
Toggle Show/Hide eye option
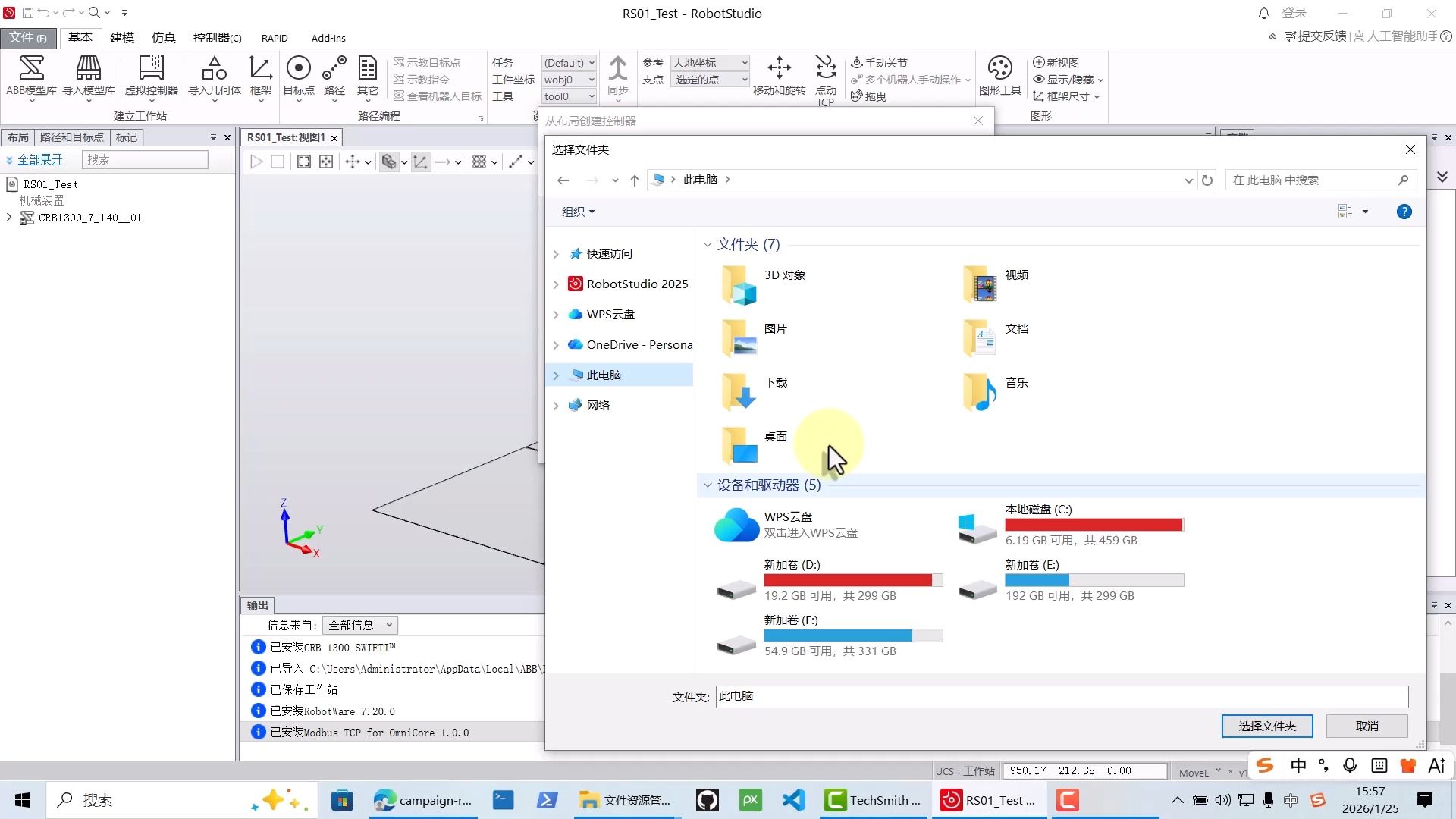pyautogui.click(x=1063, y=80)
